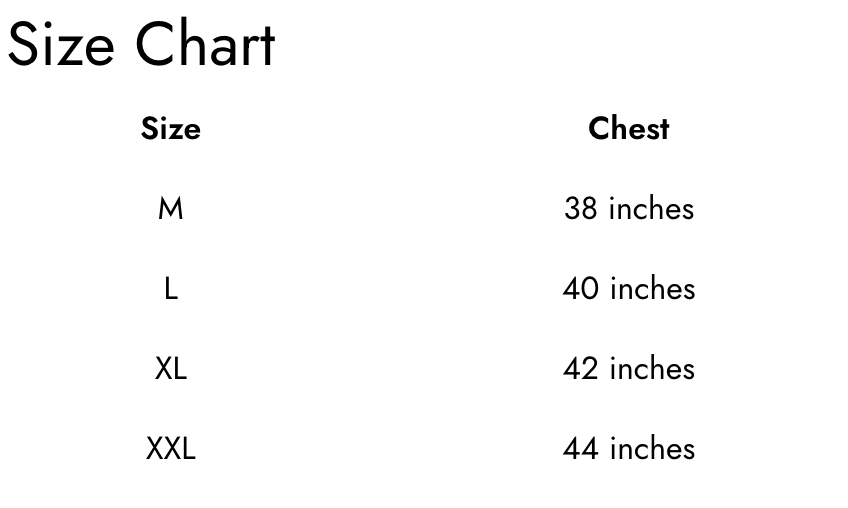Click the word Size in the page title
Screen dimensions: 848x508
pyautogui.click(x=61, y=46)
